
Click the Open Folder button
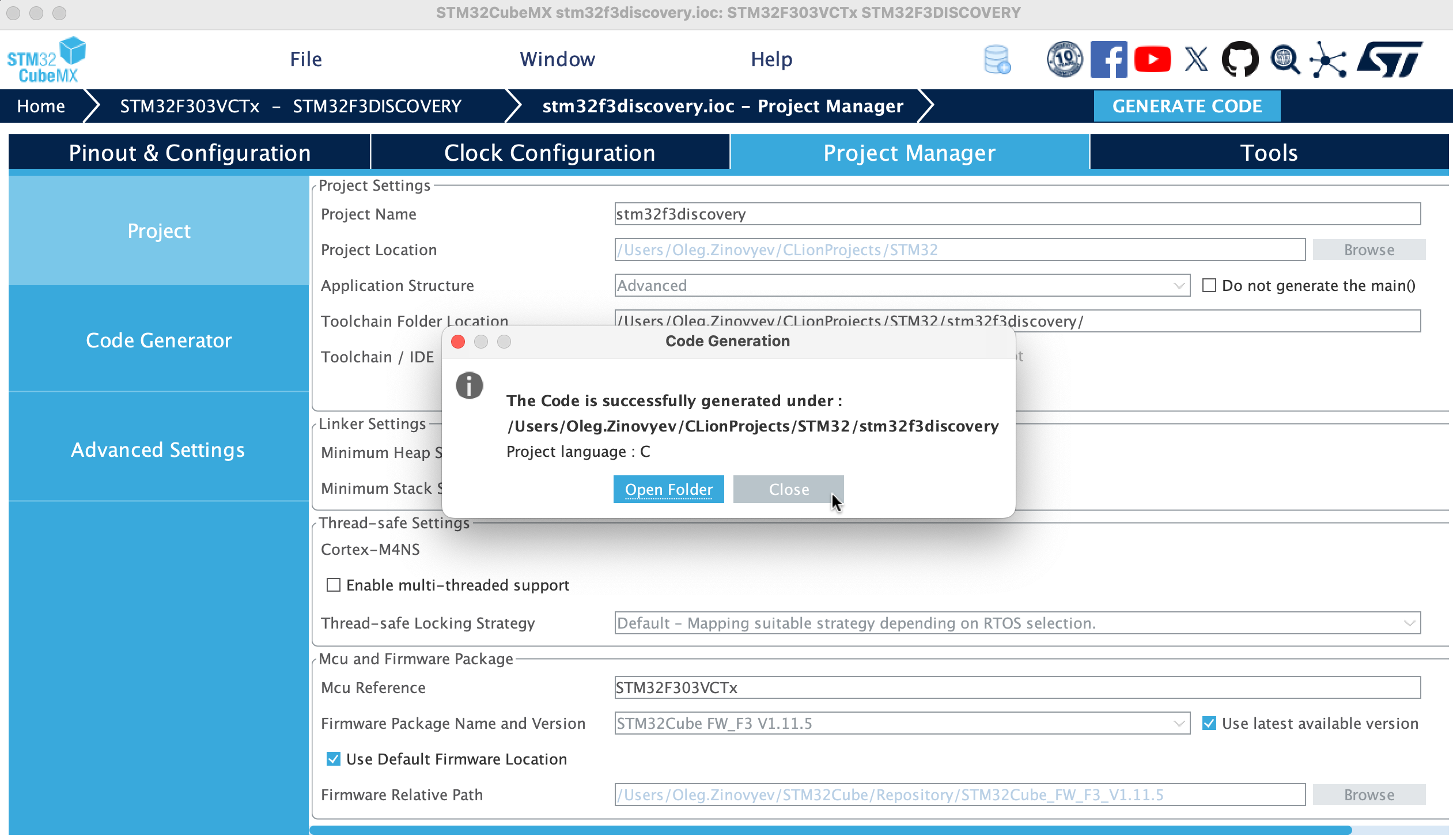coord(668,490)
